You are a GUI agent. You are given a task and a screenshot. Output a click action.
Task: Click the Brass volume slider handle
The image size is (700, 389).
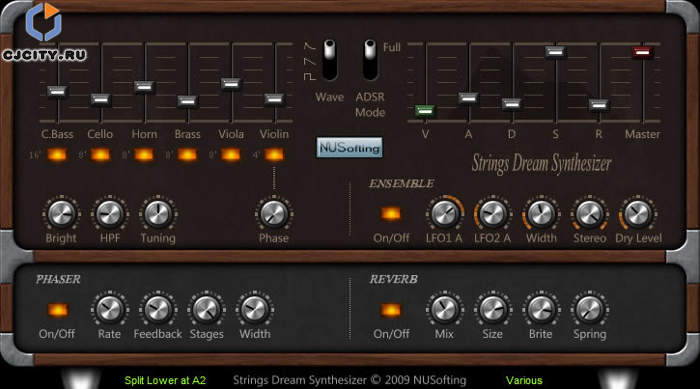point(188,101)
